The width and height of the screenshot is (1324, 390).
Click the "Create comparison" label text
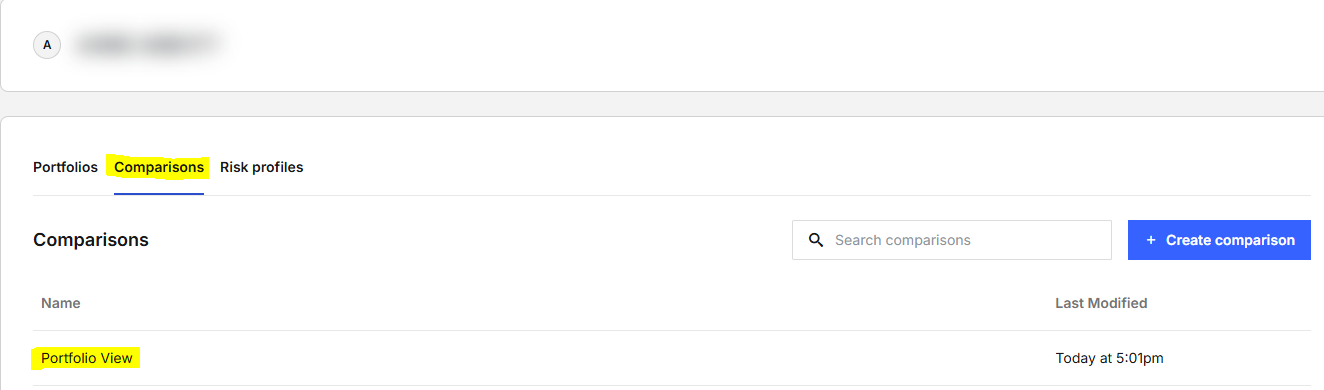pos(1230,240)
